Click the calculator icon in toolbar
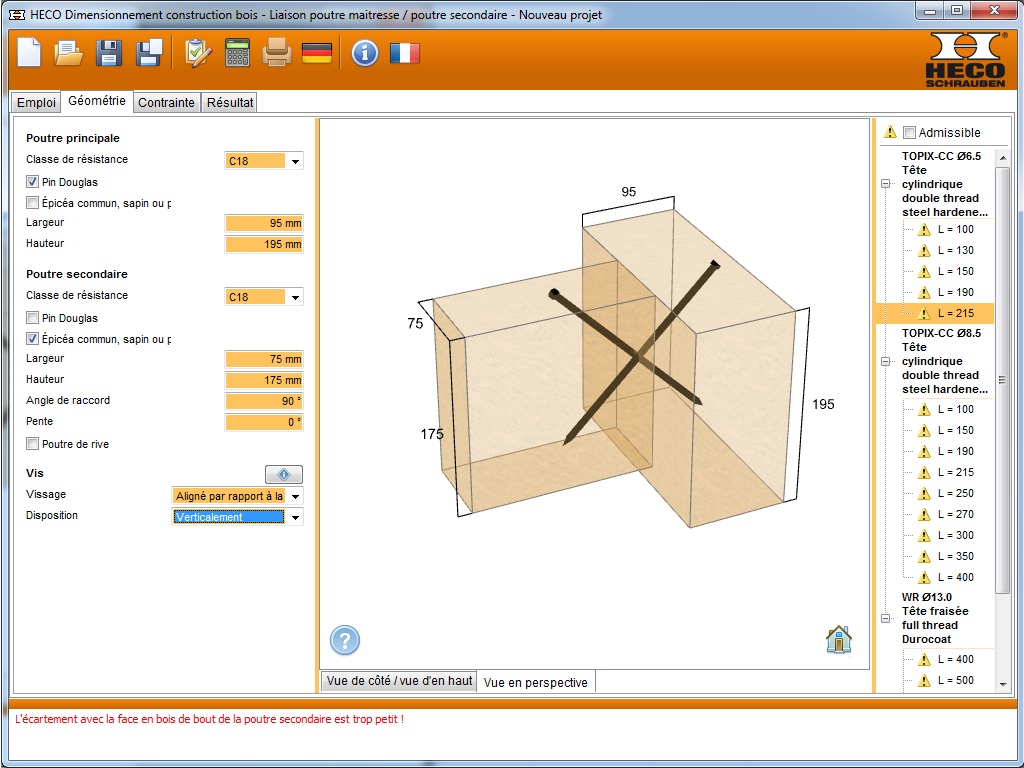The width and height of the screenshot is (1024, 768). coord(237,53)
